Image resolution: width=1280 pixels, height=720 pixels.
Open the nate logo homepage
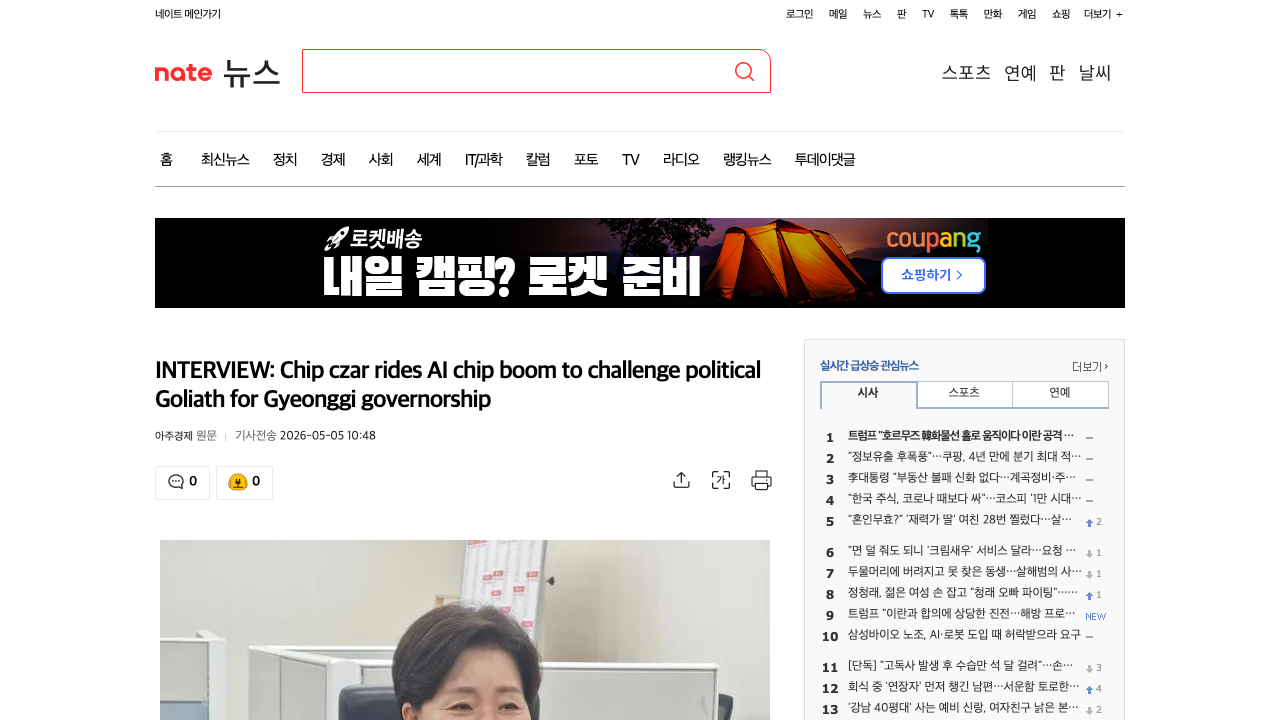point(183,73)
